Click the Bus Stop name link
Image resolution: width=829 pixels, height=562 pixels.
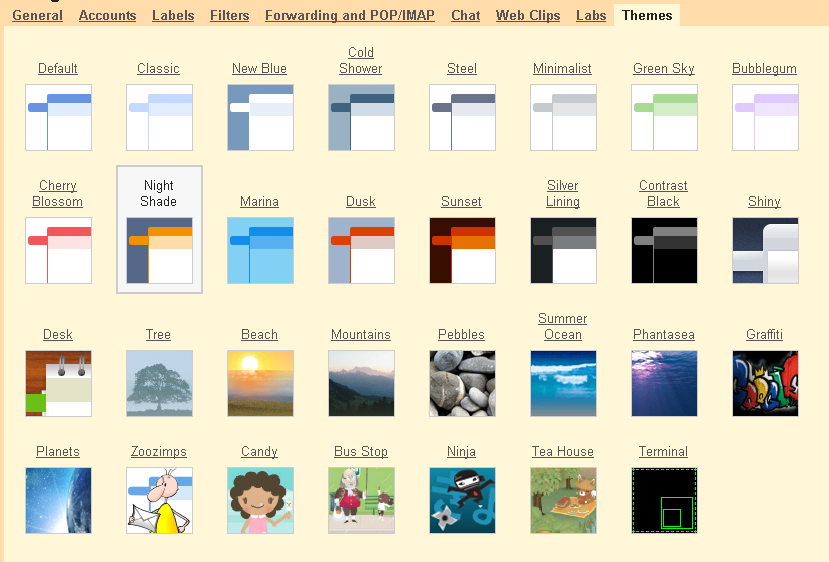click(361, 452)
